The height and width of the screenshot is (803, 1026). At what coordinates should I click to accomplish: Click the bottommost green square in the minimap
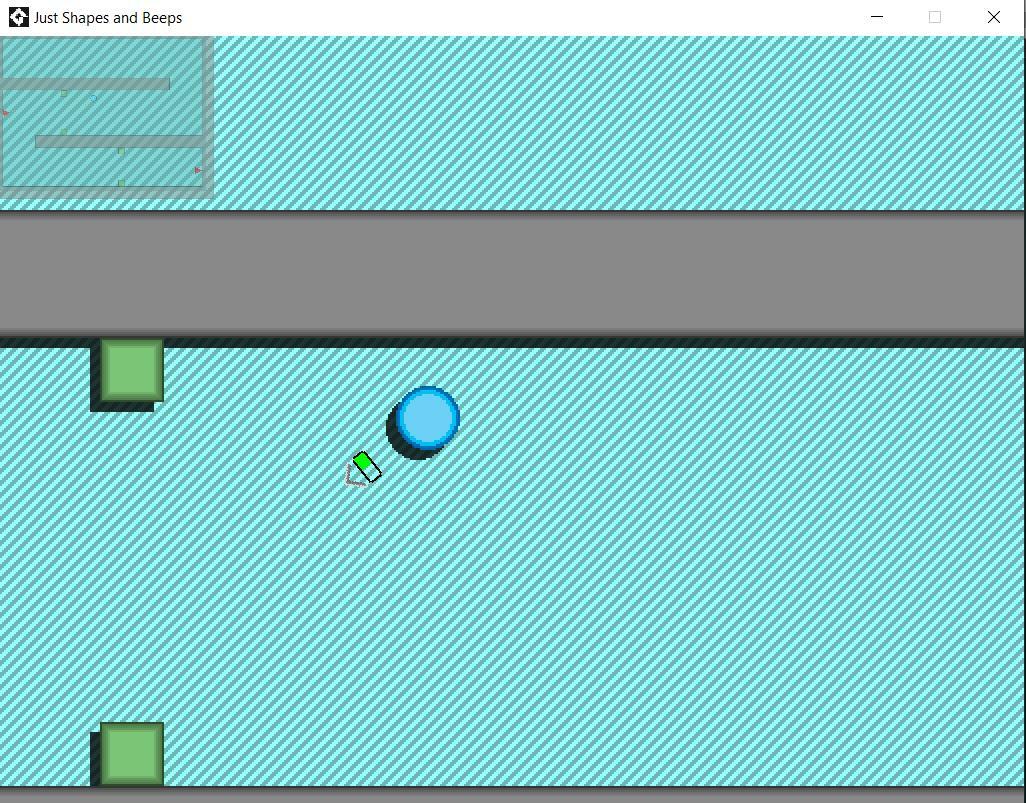pyautogui.click(x=122, y=183)
